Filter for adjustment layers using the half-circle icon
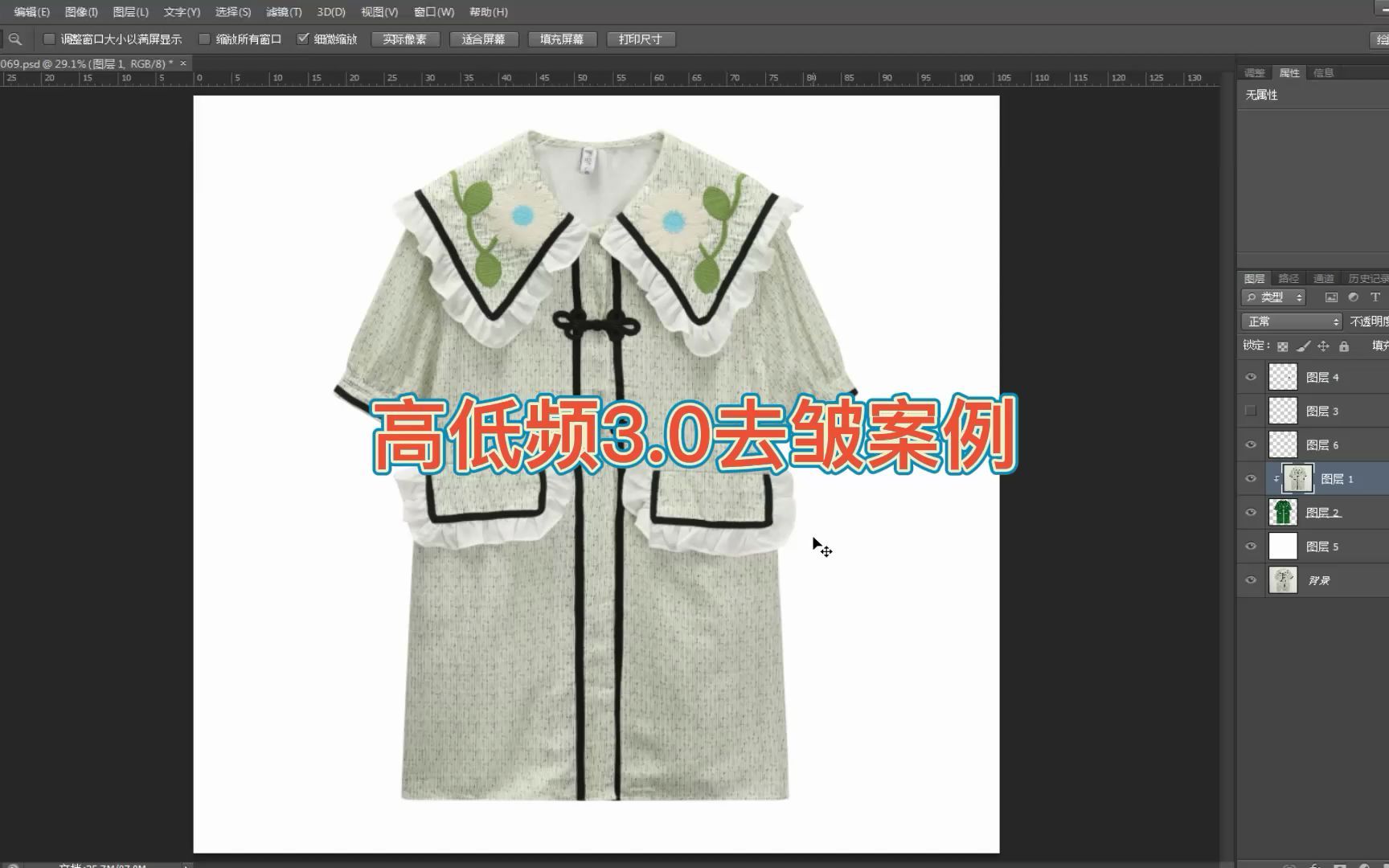Image resolution: width=1389 pixels, height=868 pixels. click(1354, 297)
